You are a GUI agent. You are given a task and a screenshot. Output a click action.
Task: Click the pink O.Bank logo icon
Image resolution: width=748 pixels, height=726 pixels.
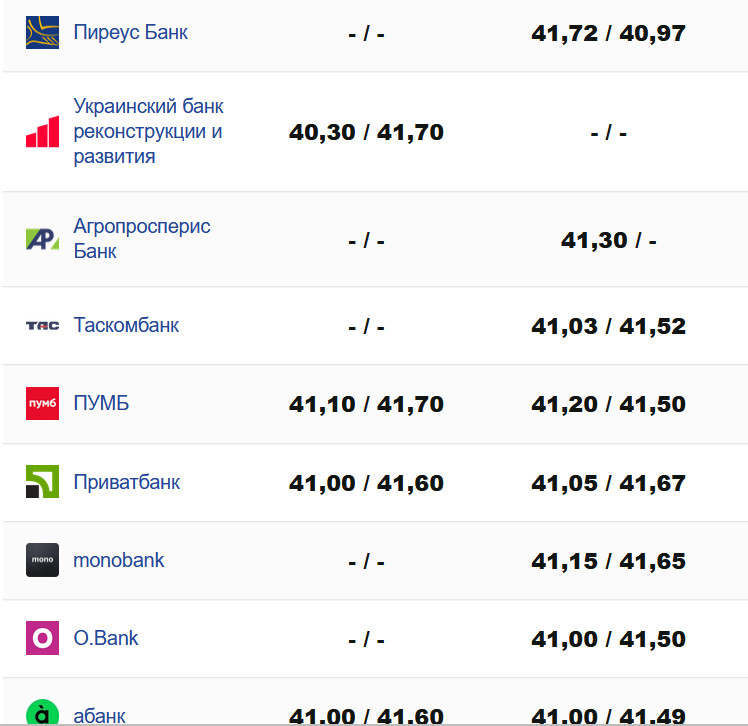click(42, 638)
